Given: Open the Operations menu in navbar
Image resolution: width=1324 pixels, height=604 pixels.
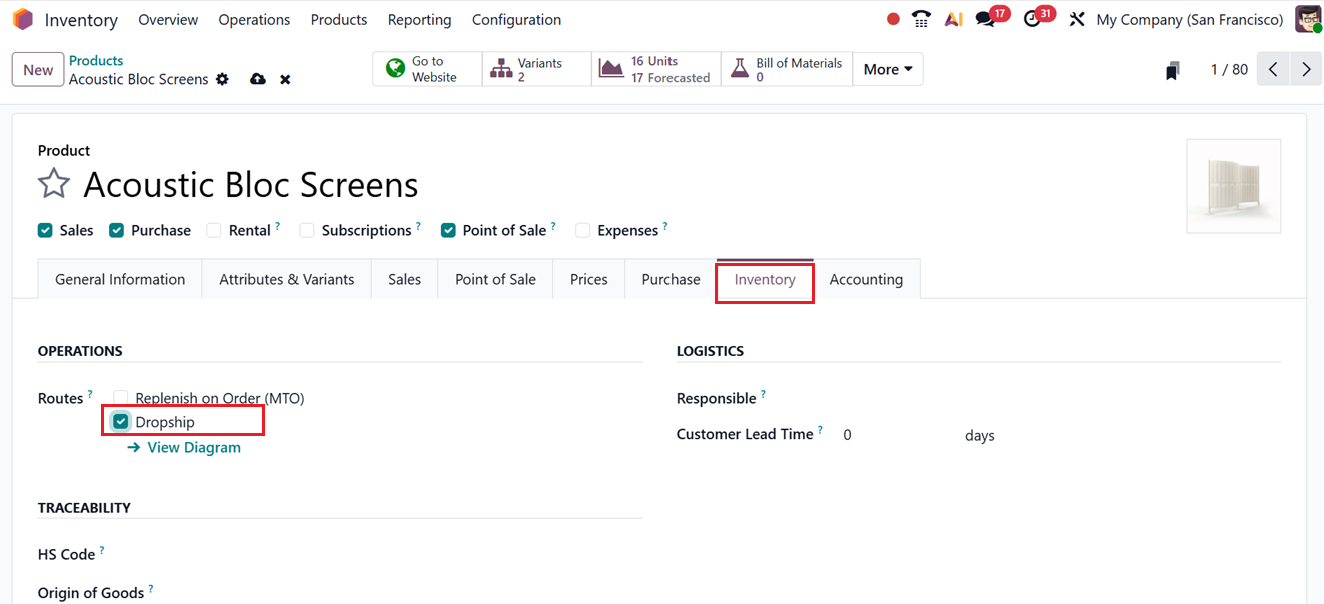Looking at the screenshot, I should 254,19.
